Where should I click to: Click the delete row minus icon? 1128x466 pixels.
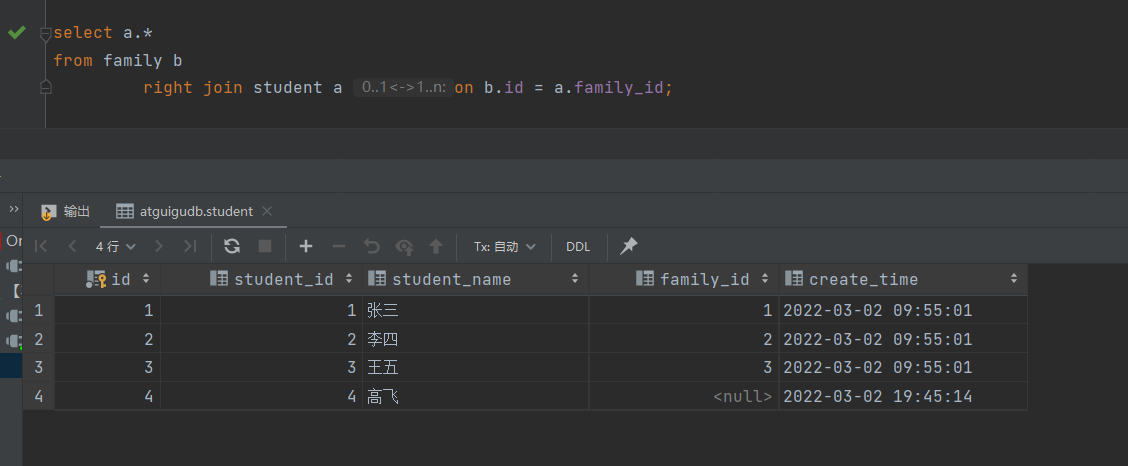coord(339,246)
